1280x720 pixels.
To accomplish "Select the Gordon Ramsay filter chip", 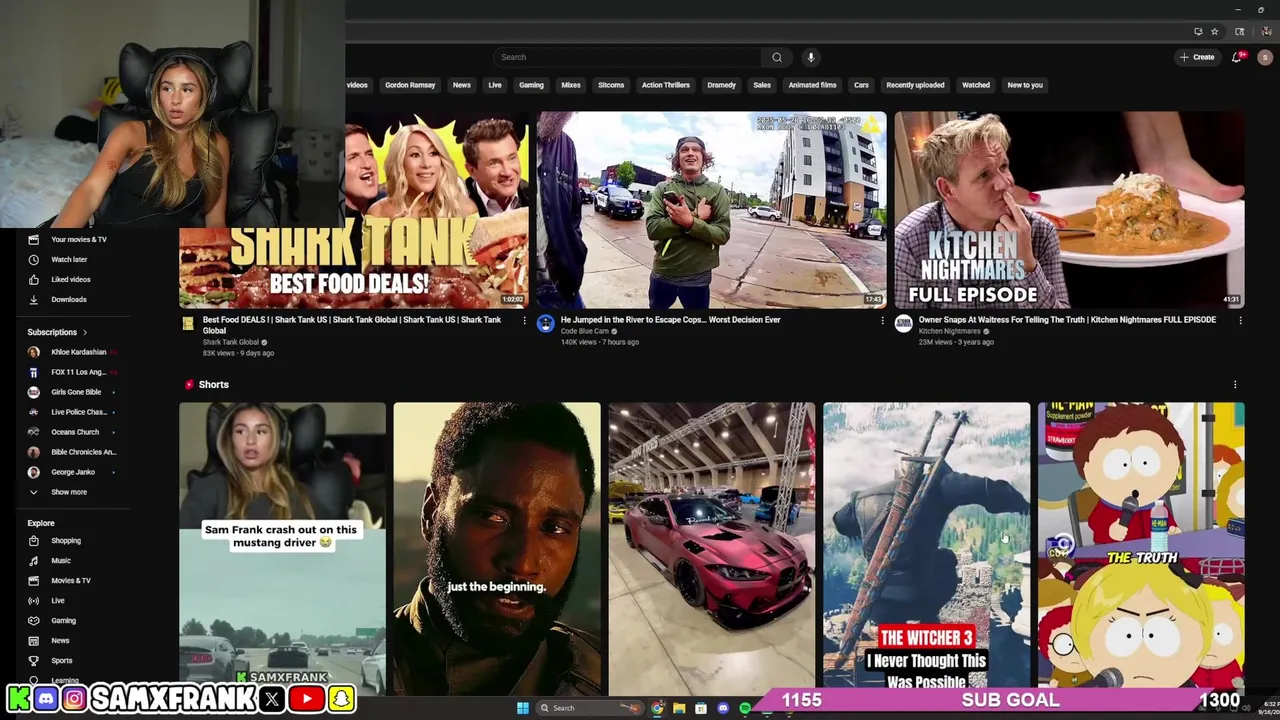I will (x=410, y=85).
